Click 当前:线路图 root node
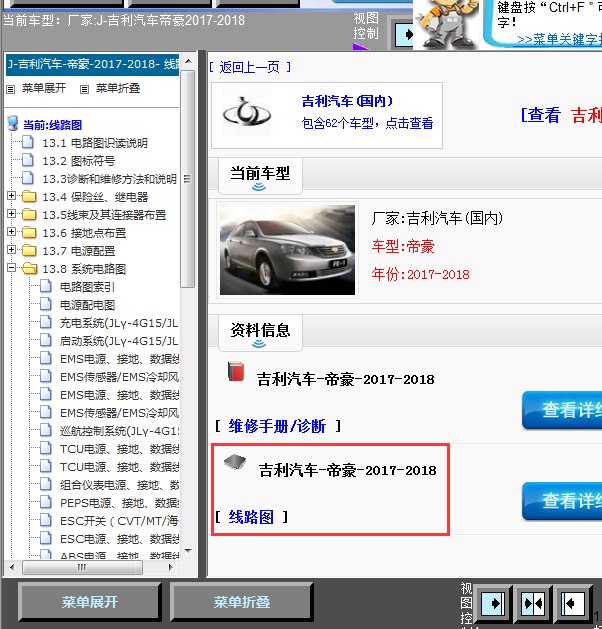Image resolution: width=602 pixels, height=629 pixels. point(52,125)
